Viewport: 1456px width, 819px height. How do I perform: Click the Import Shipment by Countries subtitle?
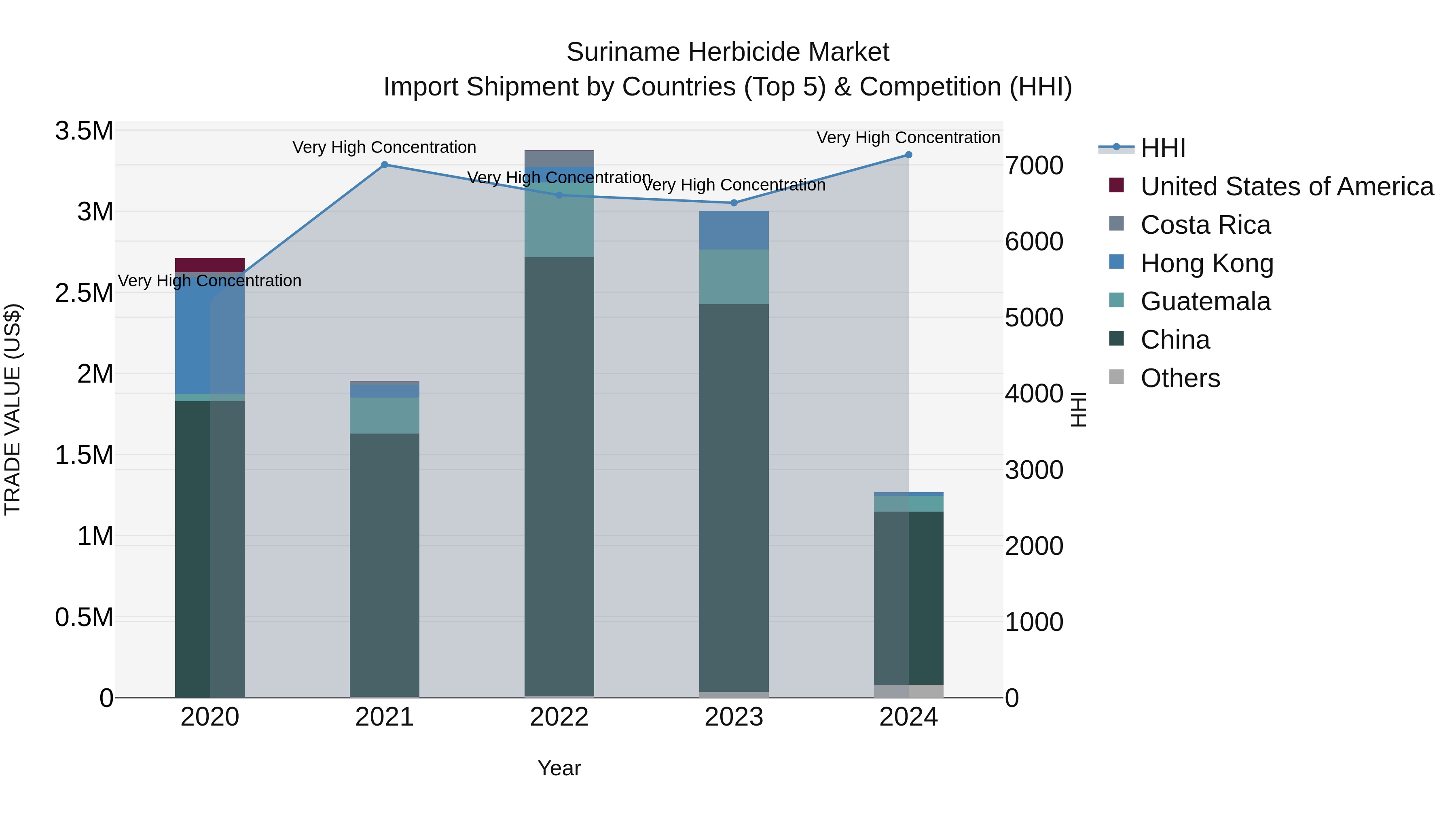pyautogui.click(x=728, y=87)
